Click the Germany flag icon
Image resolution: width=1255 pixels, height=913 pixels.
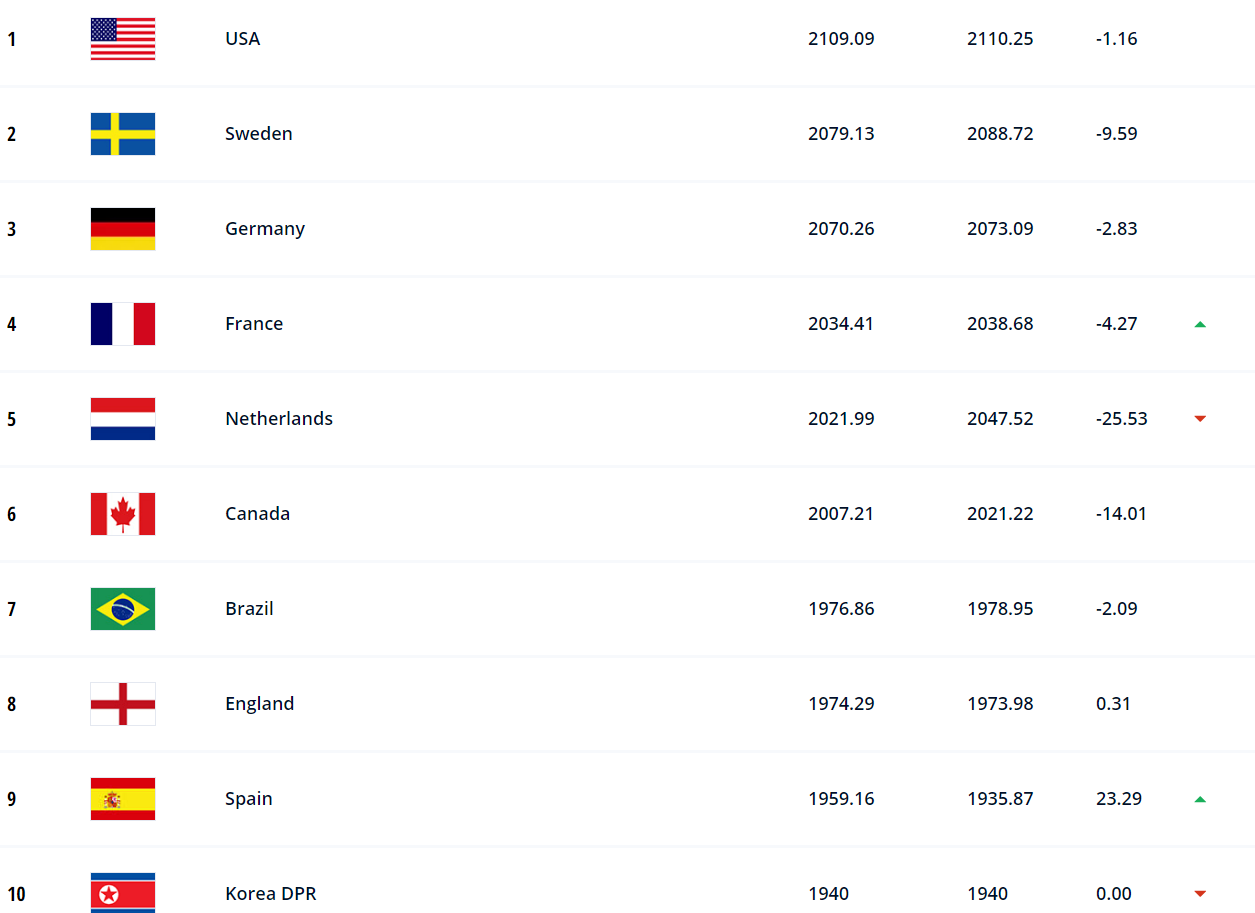123,229
